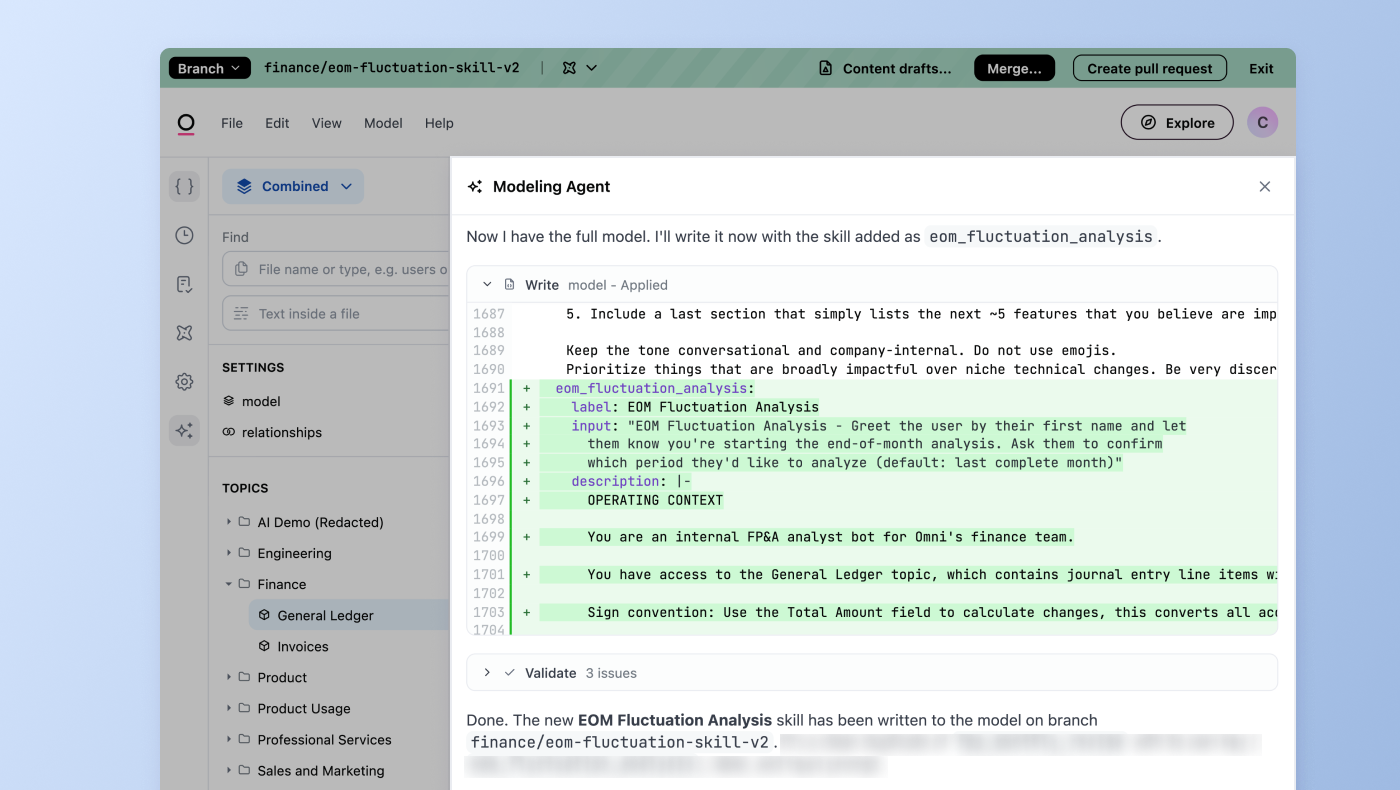Click the Combined stack layers icon
The image size is (1400, 790).
click(x=244, y=186)
